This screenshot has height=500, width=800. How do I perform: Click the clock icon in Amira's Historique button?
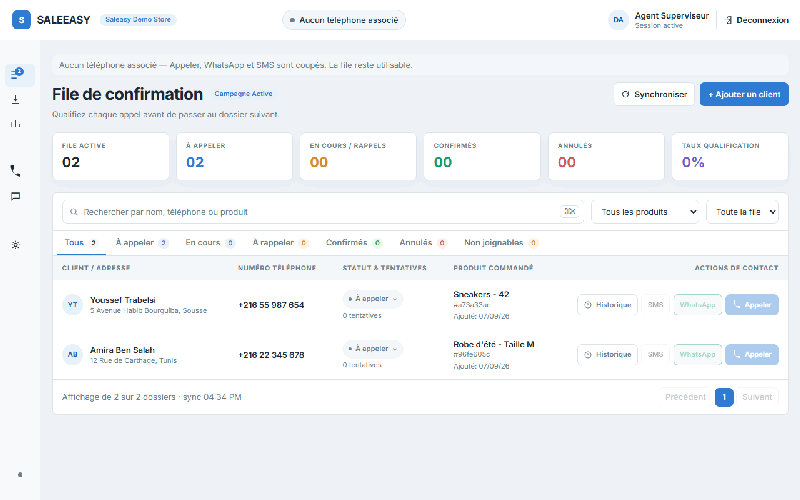pos(588,355)
